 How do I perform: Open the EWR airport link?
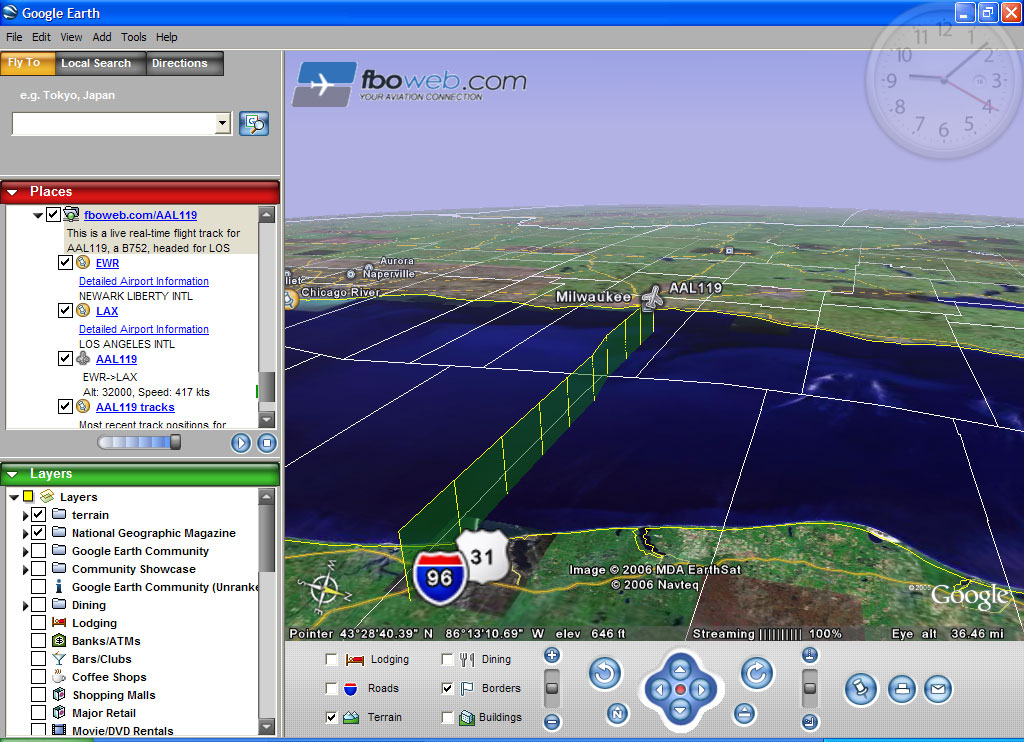[107, 263]
